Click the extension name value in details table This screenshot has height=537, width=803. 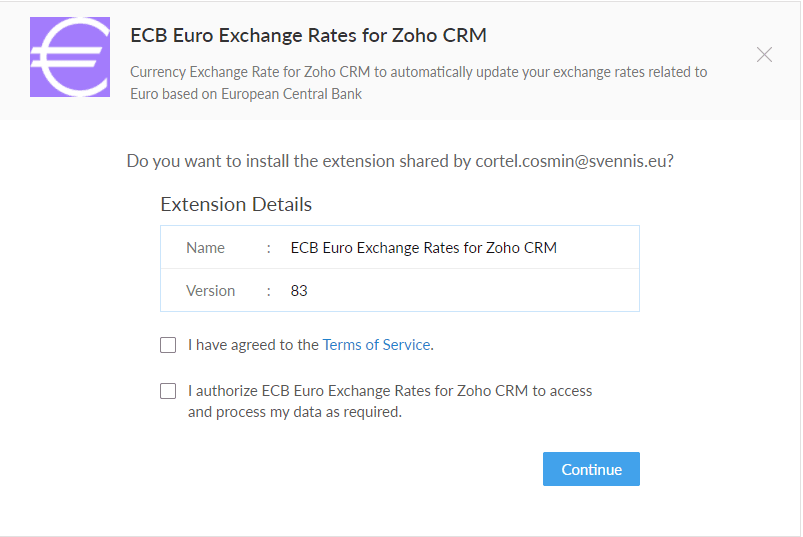pos(423,248)
